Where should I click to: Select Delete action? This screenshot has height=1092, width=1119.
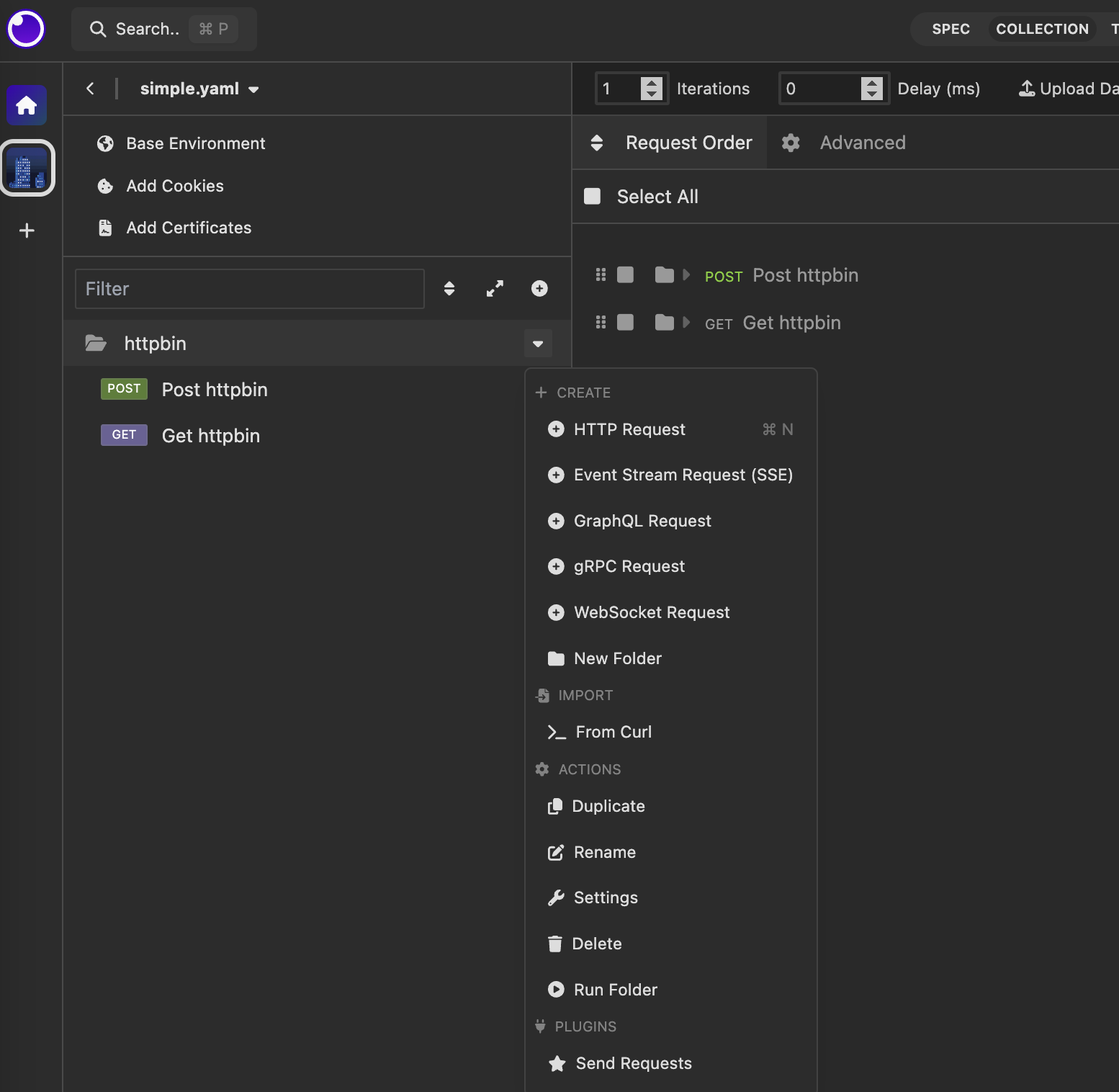pos(671,944)
